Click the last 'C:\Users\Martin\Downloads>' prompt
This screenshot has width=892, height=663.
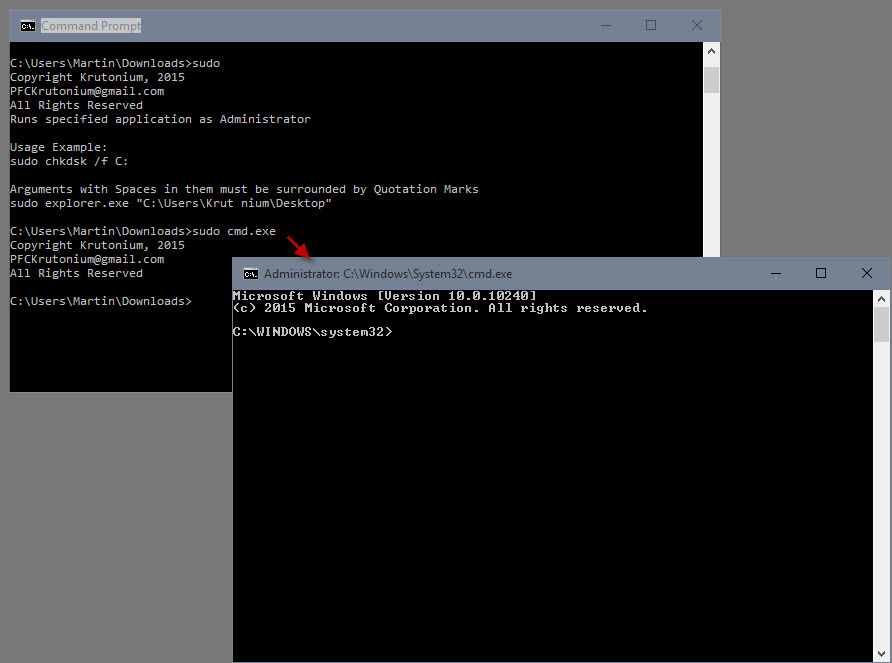101,301
